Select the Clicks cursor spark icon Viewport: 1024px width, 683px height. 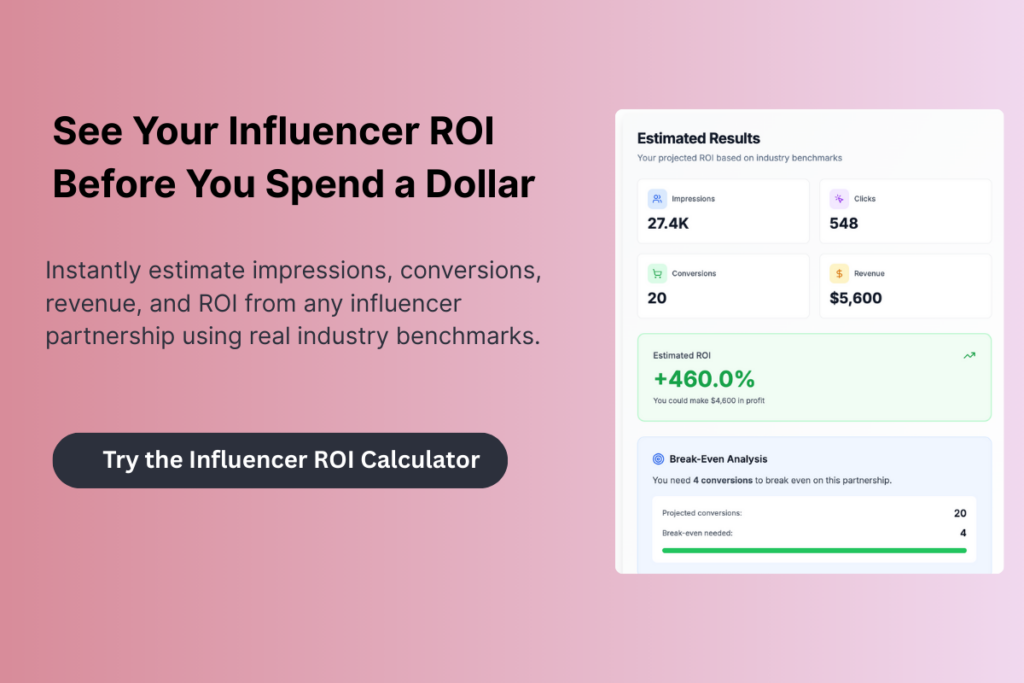pos(839,198)
